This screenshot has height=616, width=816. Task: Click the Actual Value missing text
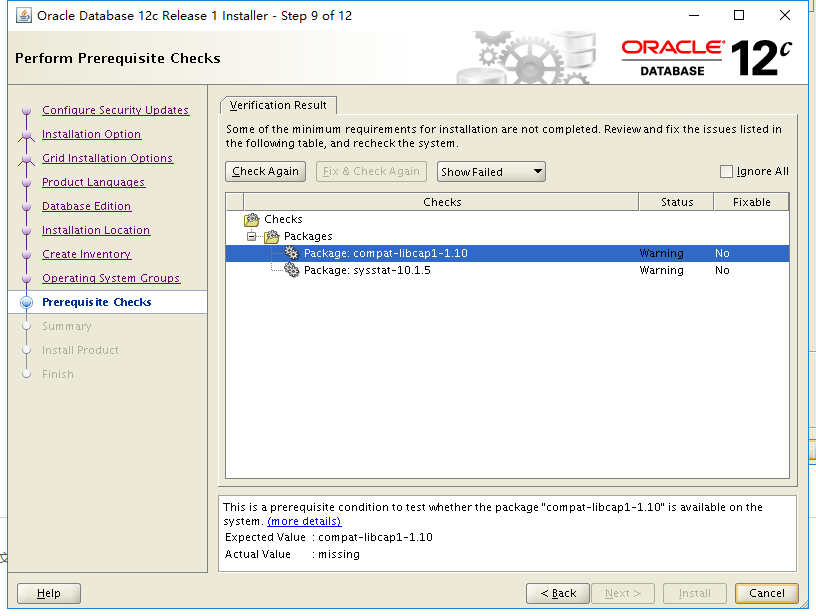pos(339,554)
